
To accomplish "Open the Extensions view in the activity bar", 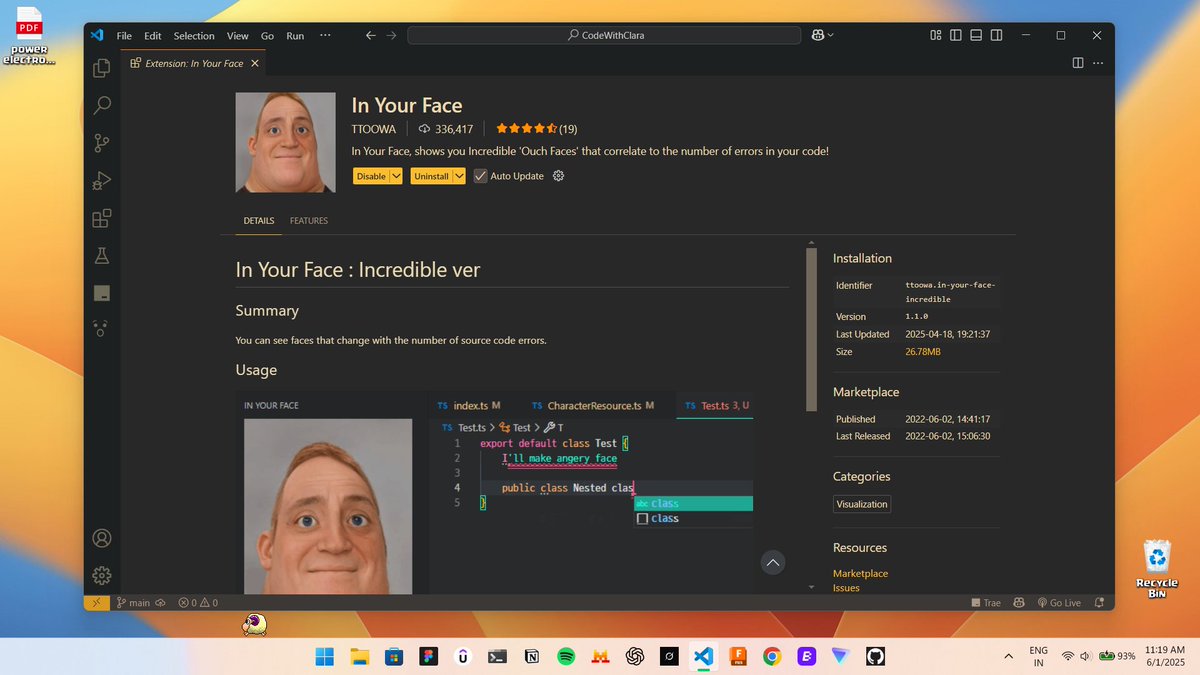I will click(101, 218).
